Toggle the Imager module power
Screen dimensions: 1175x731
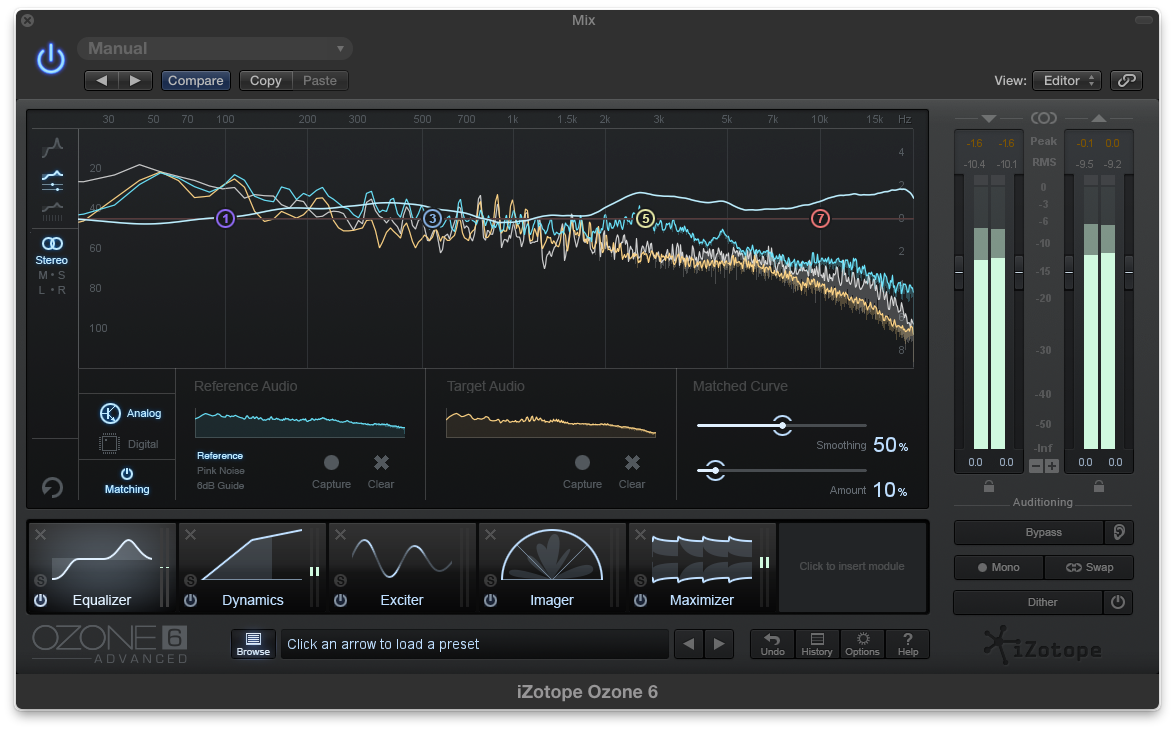tap(490, 601)
